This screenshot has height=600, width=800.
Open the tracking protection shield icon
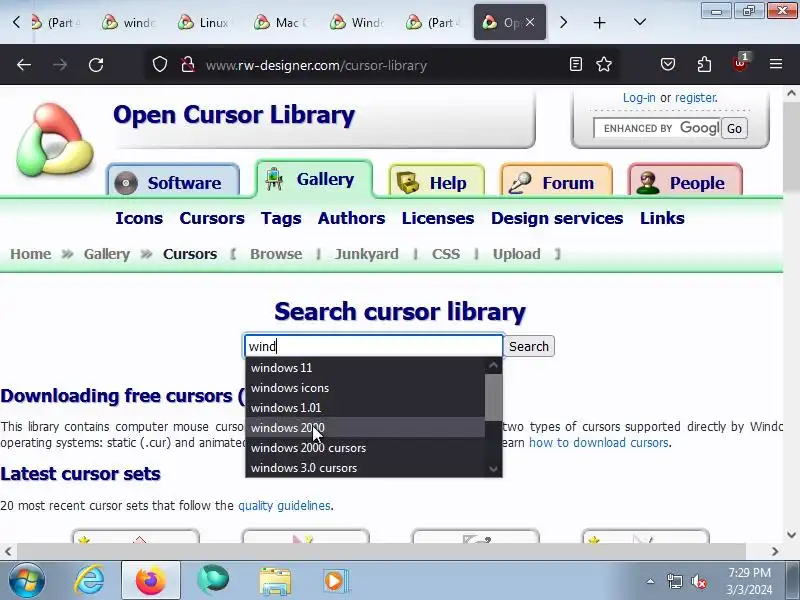point(160,65)
